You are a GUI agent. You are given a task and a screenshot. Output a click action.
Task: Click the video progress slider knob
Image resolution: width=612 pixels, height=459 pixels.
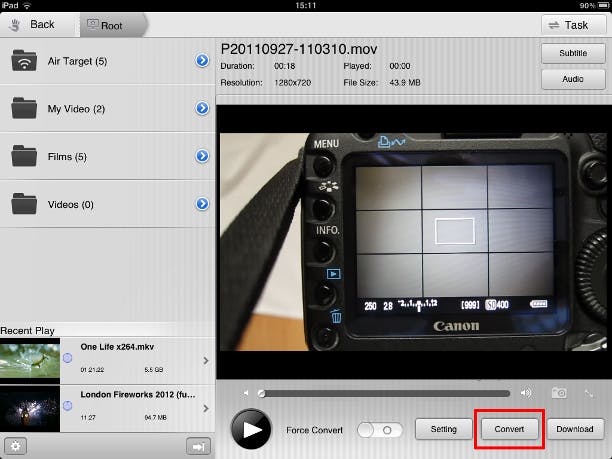[x=262, y=393]
